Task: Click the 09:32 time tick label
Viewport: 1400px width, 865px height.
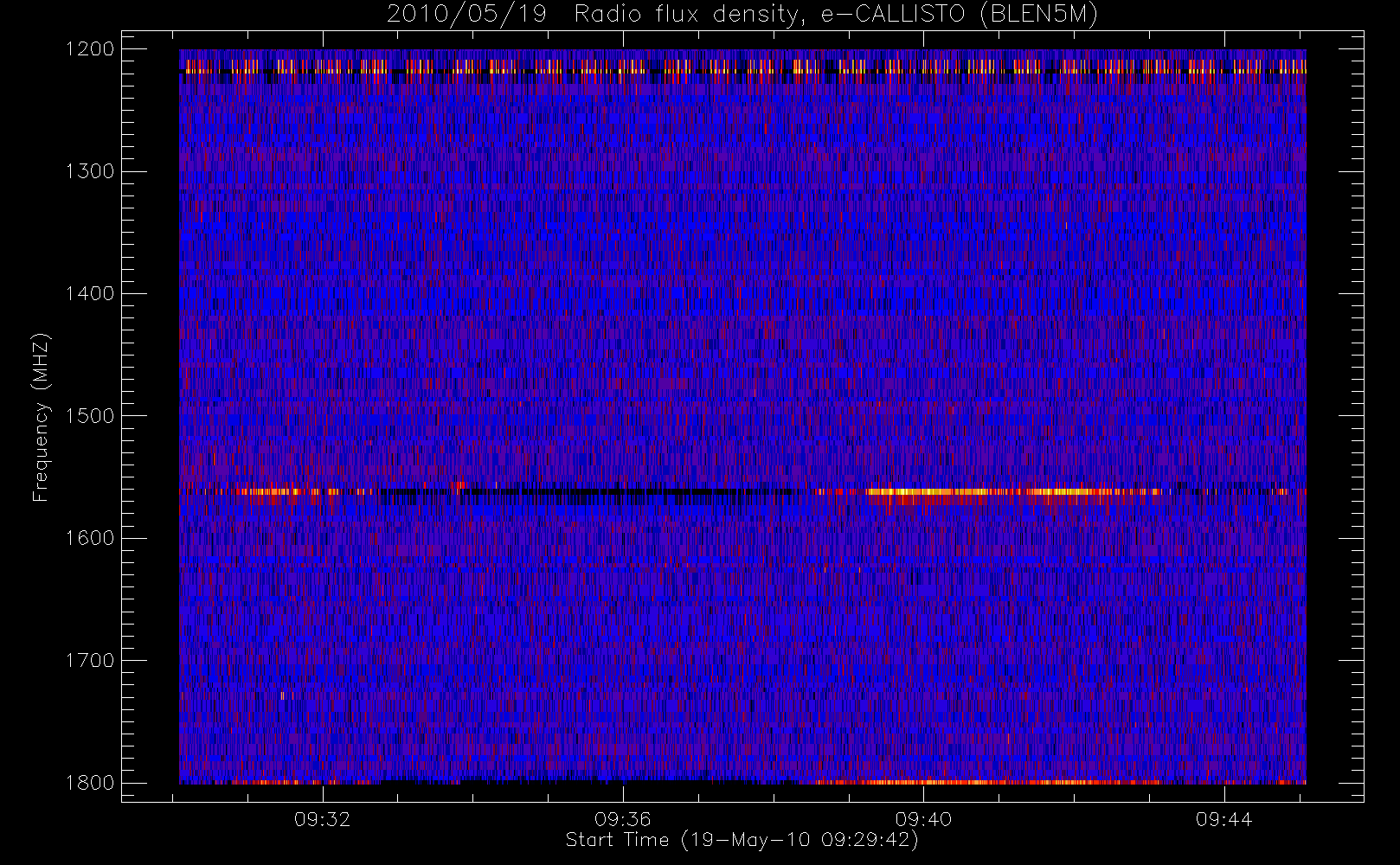Action: point(322,819)
